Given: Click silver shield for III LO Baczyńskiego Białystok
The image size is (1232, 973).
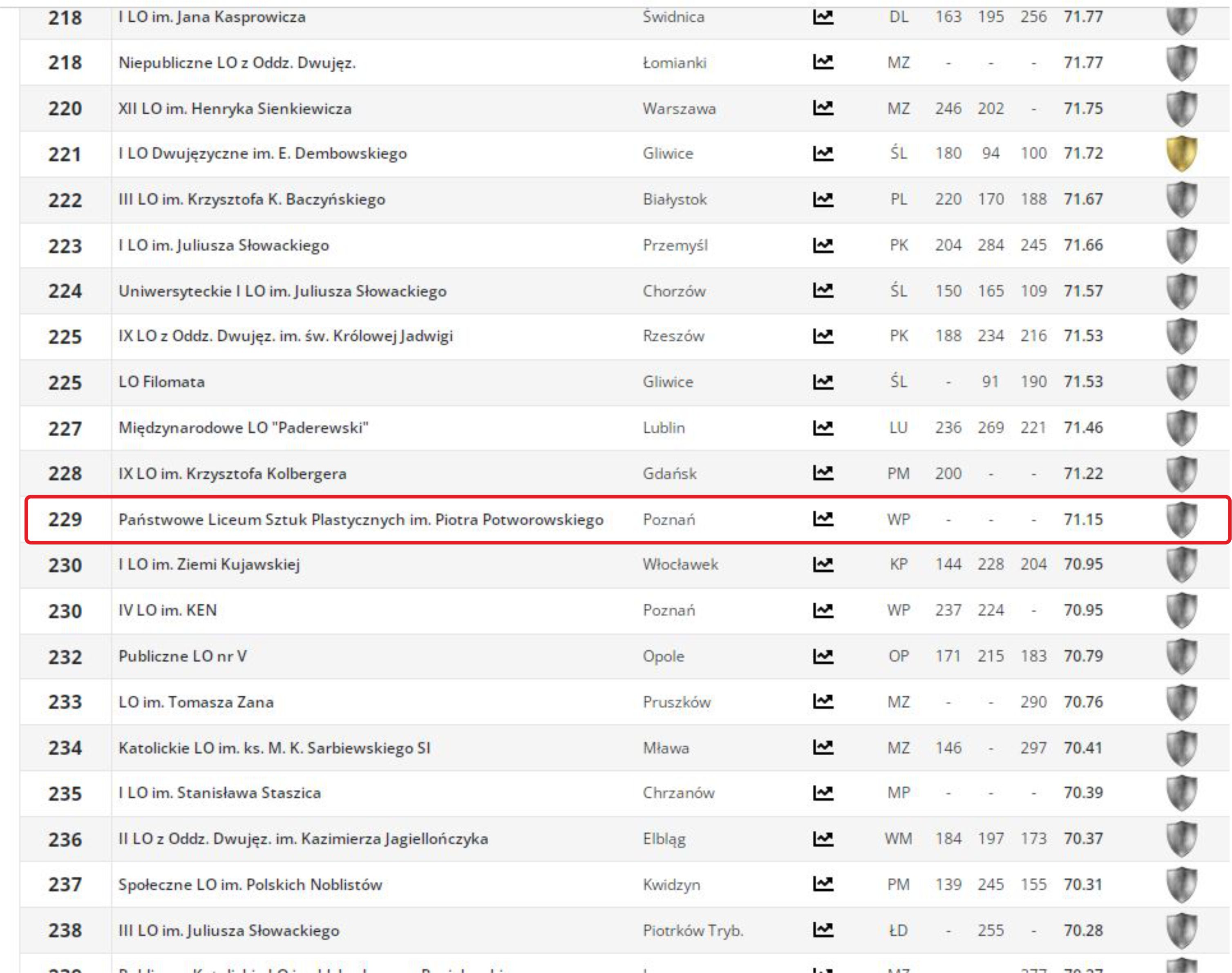Looking at the screenshot, I should 1181,199.
